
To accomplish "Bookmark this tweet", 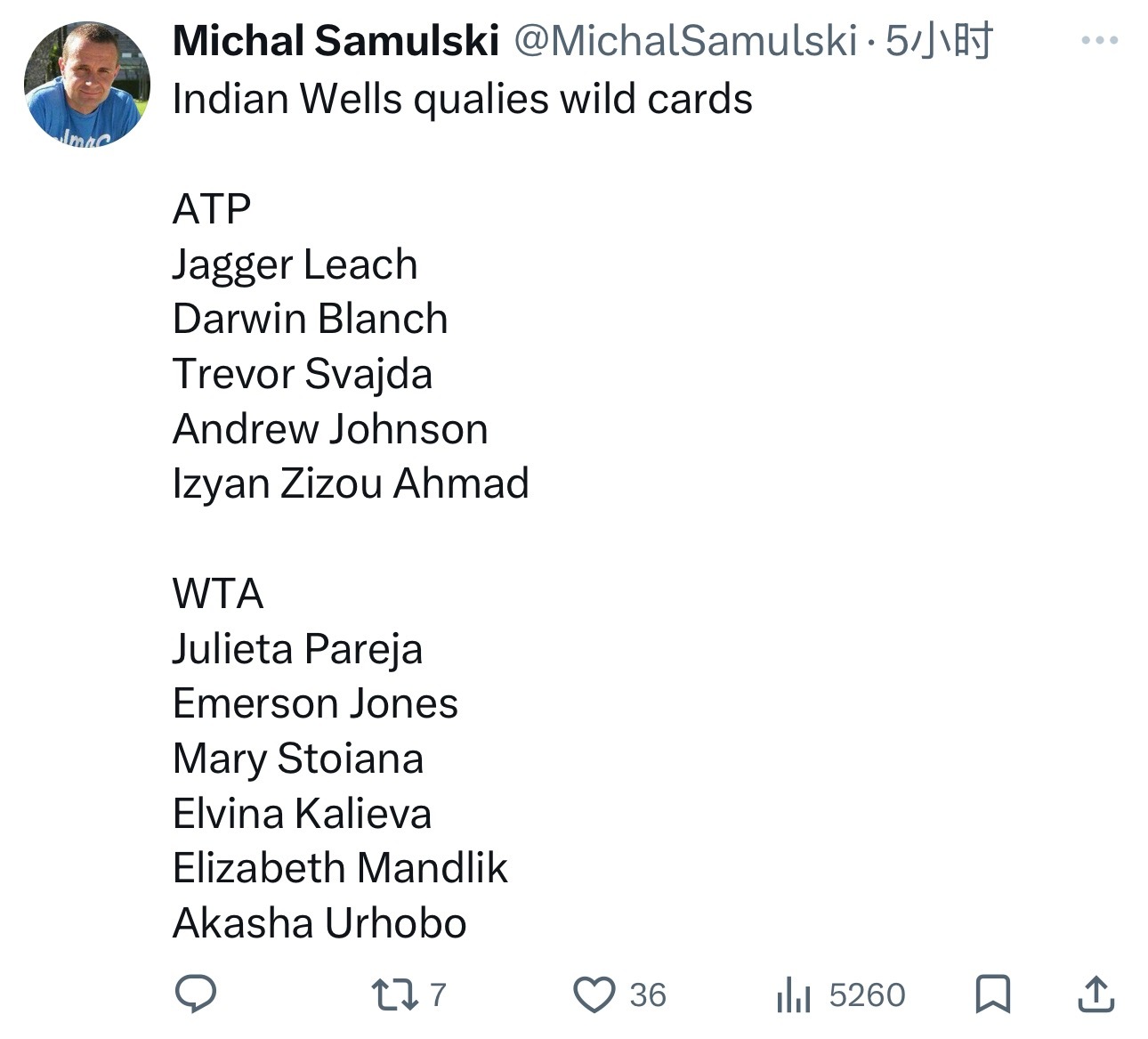I will point(992,994).
